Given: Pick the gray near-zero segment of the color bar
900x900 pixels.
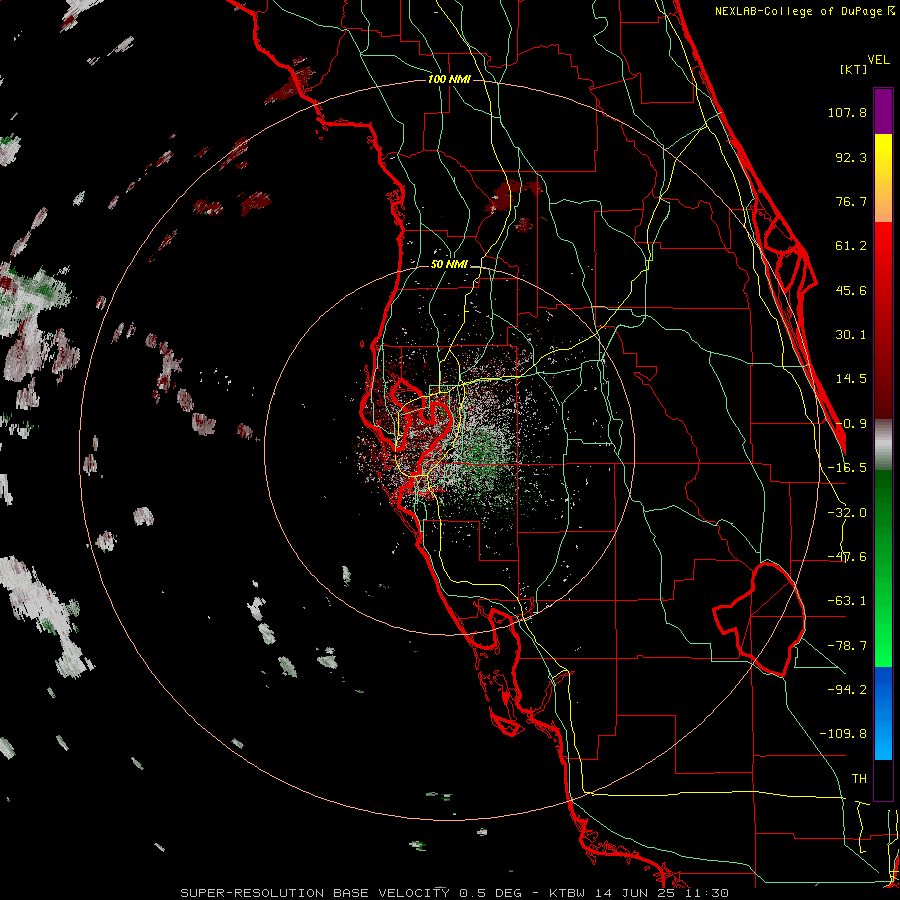Looking at the screenshot, I should (883, 445).
